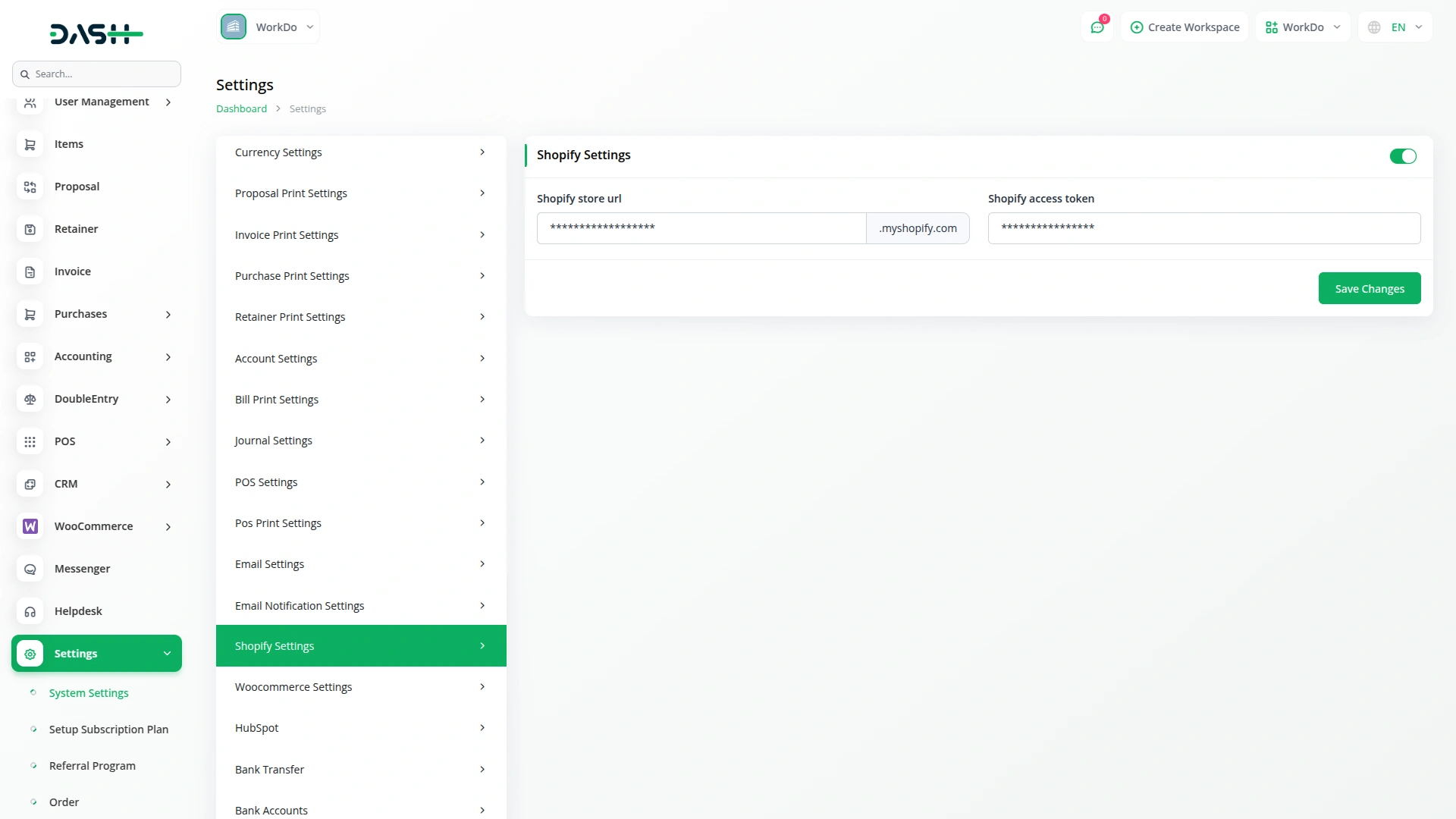Collapse the Settings sidebar menu
The height and width of the screenshot is (819, 1456).
[x=96, y=653]
